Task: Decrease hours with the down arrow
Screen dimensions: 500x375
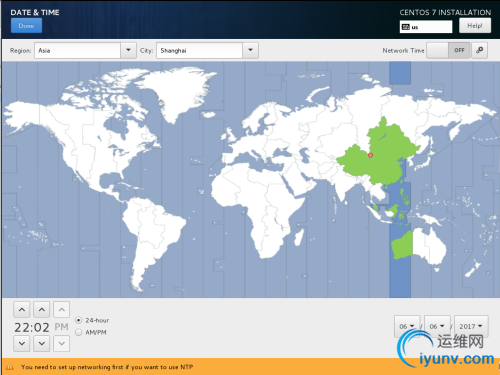Action: pyautogui.click(x=22, y=343)
